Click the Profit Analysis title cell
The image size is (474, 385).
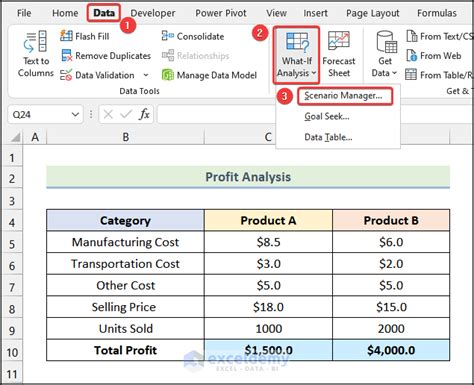(x=248, y=177)
